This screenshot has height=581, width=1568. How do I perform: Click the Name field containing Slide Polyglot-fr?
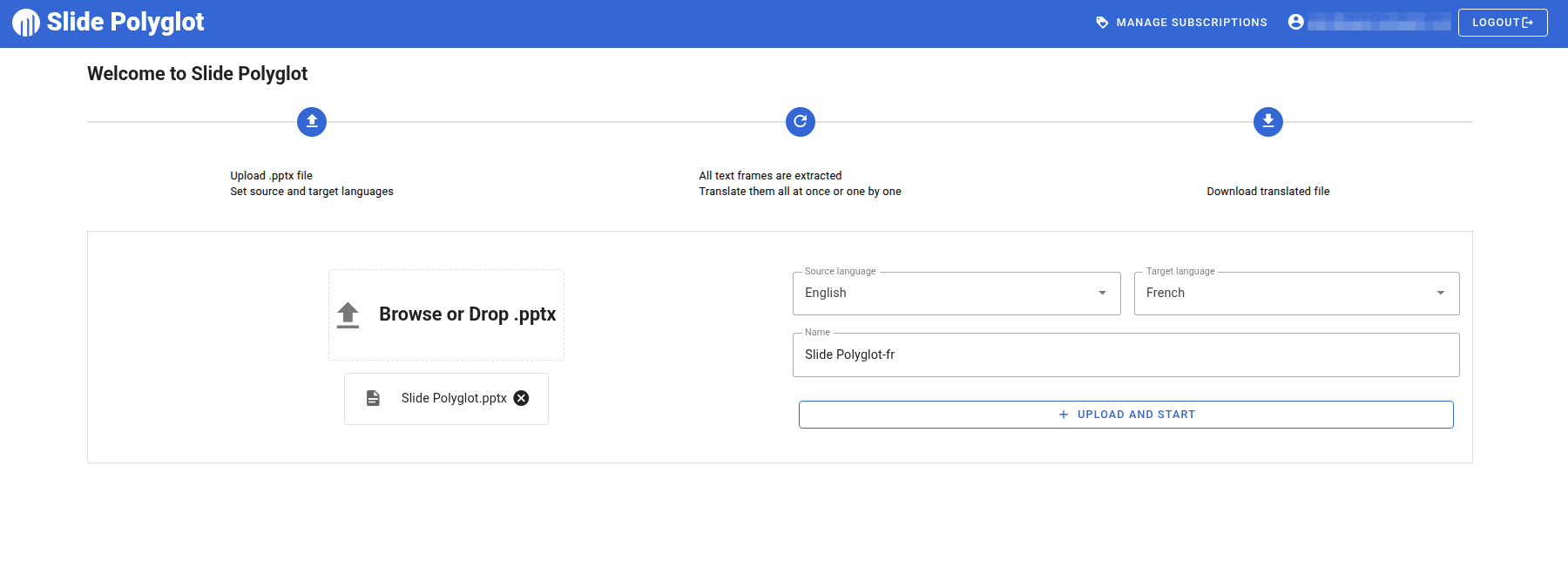click(x=1125, y=355)
